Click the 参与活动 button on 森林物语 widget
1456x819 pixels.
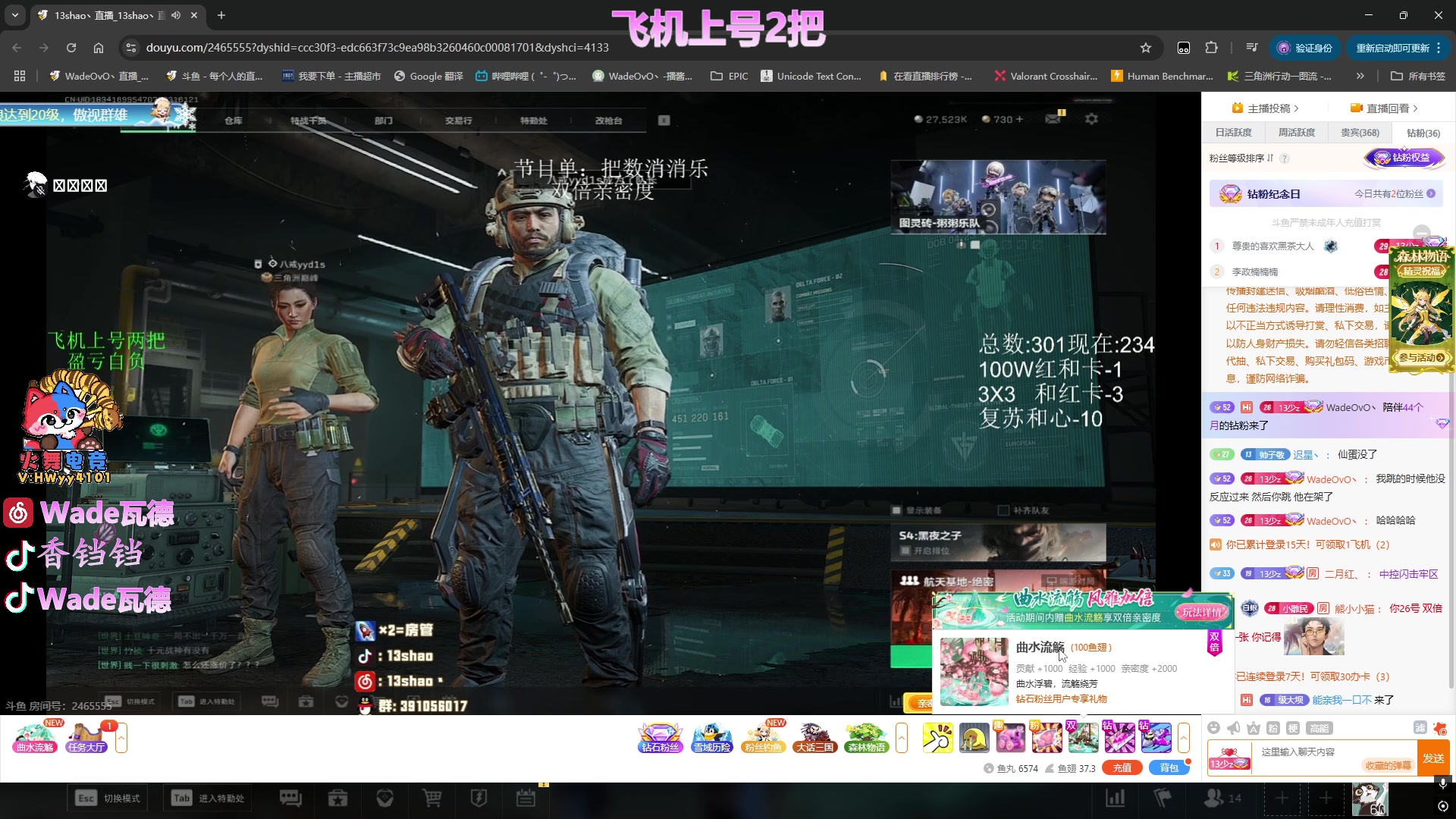click(1421, 357)
